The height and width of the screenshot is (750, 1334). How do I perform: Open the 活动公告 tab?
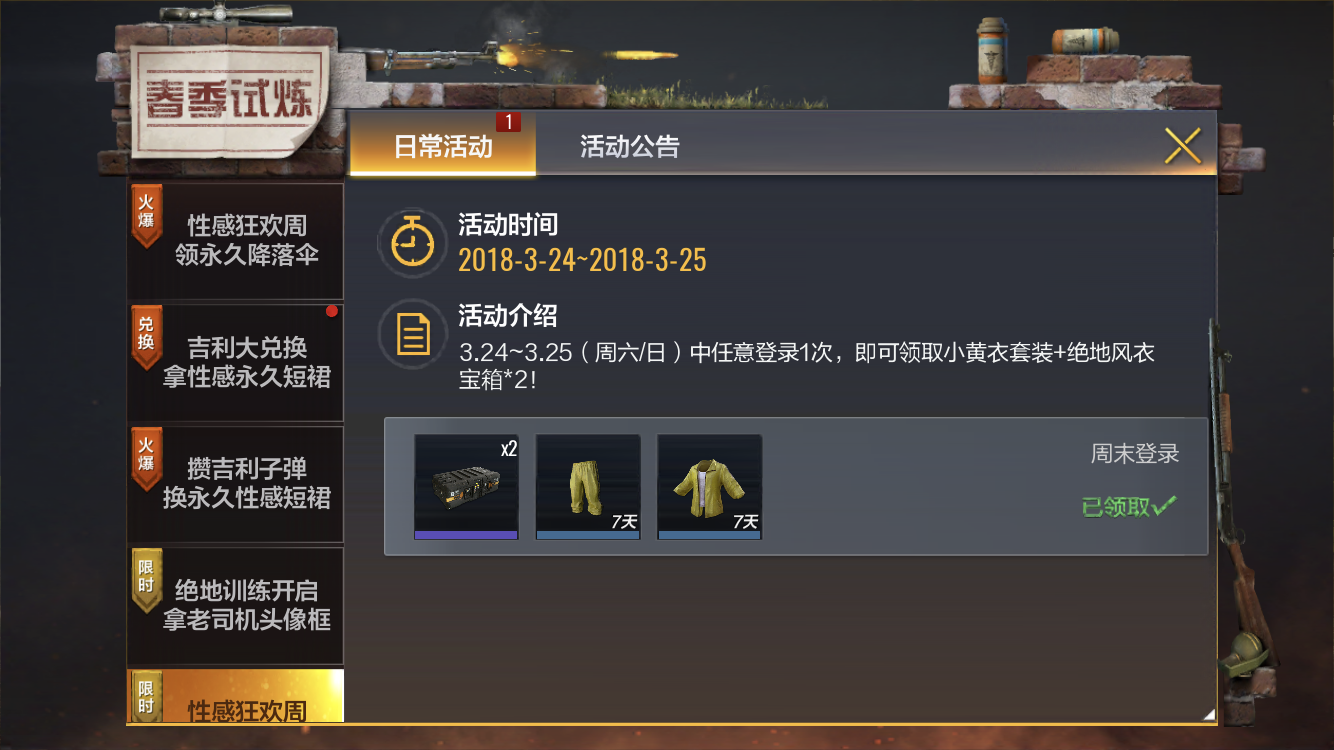(x=630, y=146)
